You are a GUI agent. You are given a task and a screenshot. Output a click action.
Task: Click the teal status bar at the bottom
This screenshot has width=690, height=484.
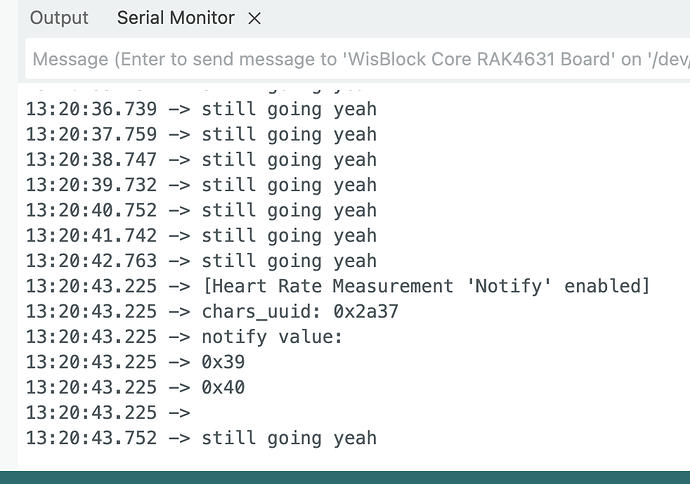(x=345, y=476)
